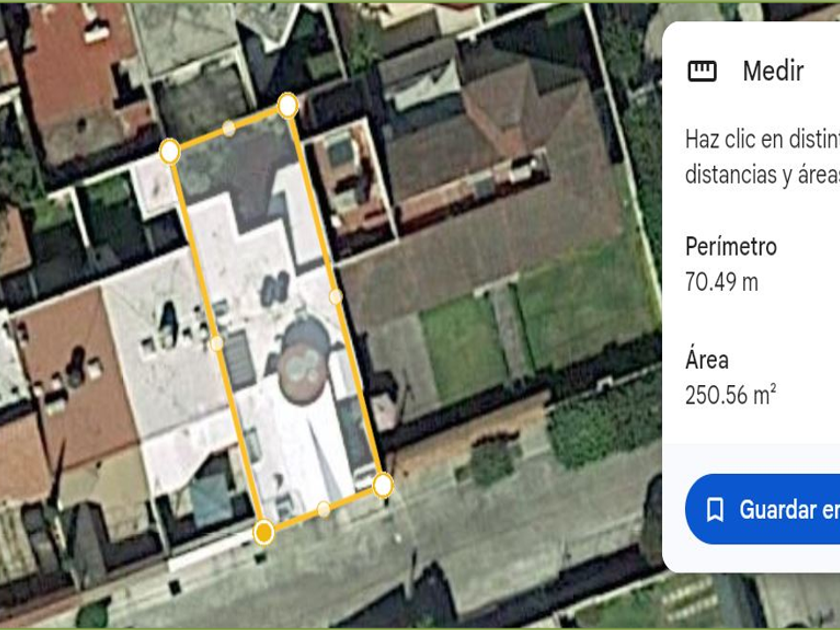Click the midpoint handle on the top edge
This screenshot has width=840, height=630.
[229, 128]
